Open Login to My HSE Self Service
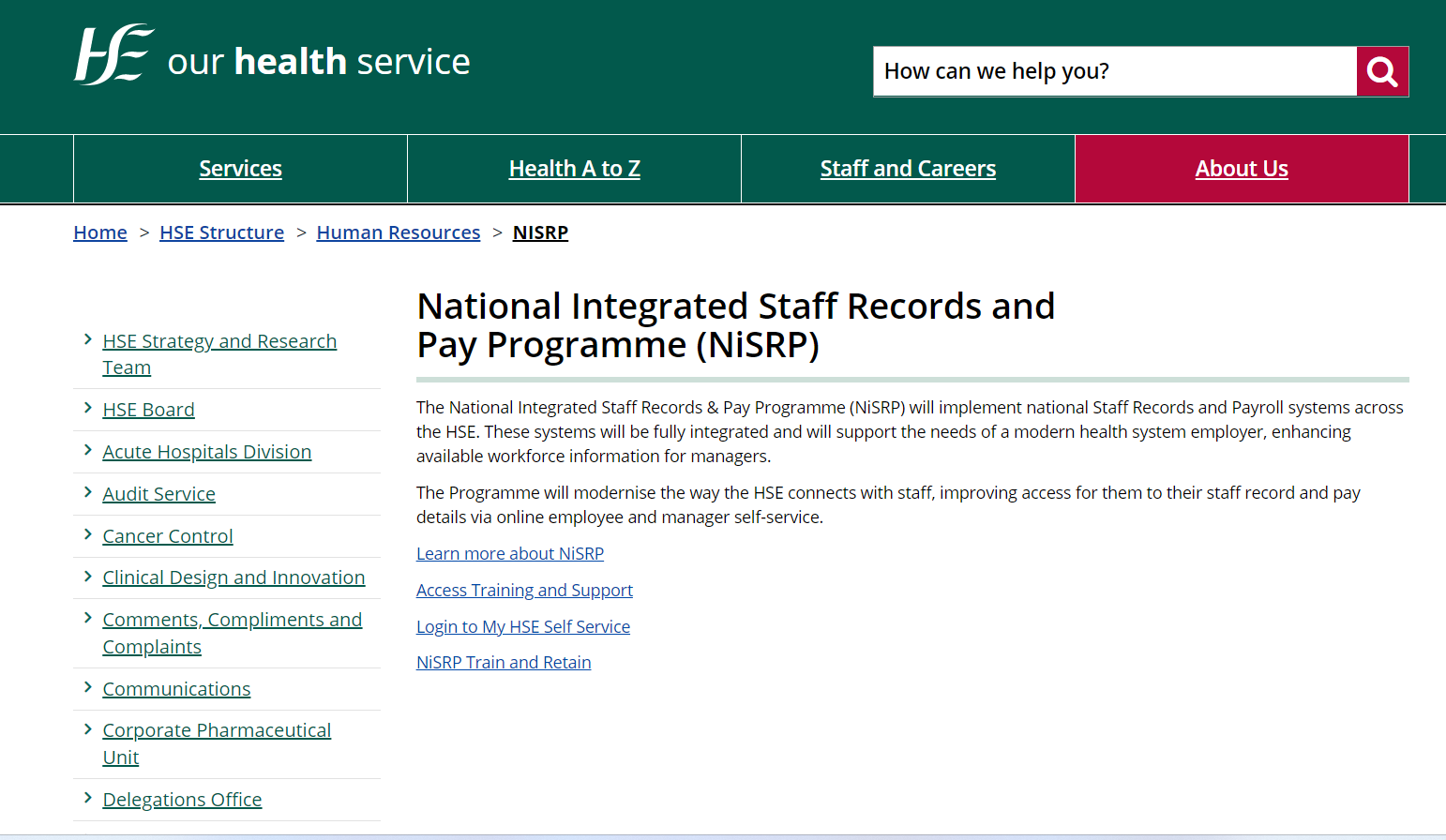The image size is (1446, 840). point(523,627)
